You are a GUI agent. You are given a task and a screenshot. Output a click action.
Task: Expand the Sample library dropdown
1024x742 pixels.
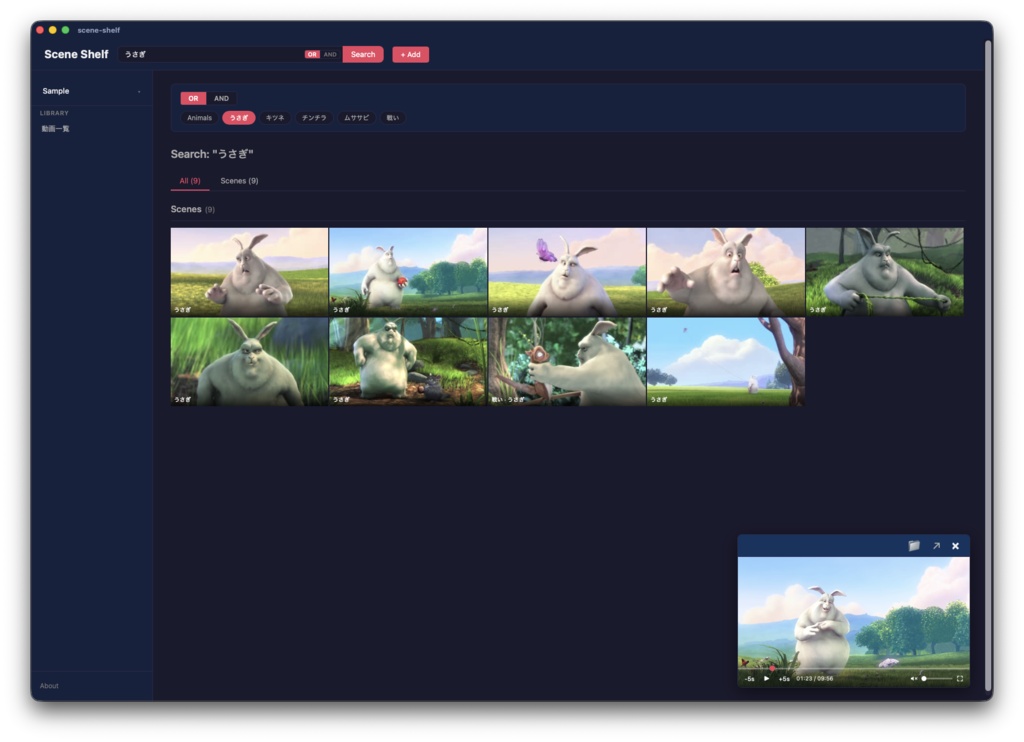pos(91,91)
